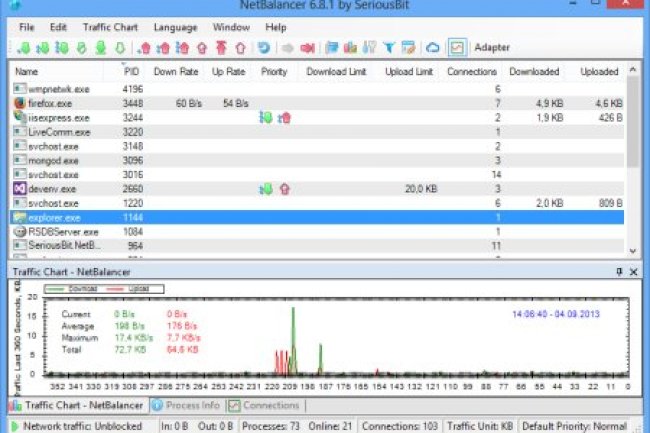
Task: Click the first green download priority icon
Action: (x=24, y=47)
